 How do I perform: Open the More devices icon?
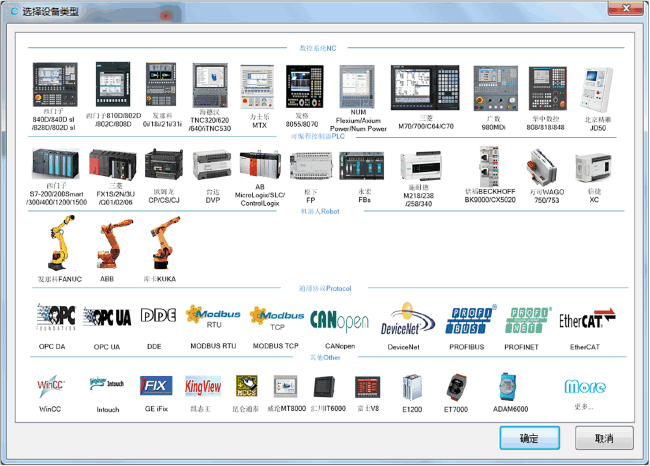[584, 386]
